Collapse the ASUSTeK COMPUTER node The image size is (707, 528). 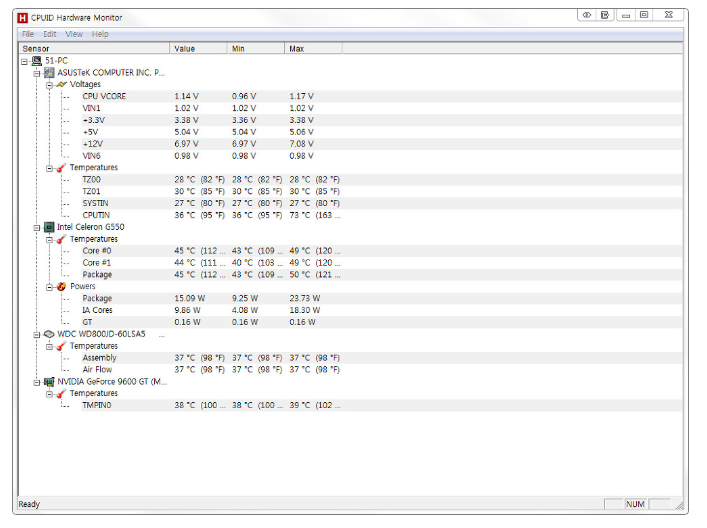click(37, 73)
